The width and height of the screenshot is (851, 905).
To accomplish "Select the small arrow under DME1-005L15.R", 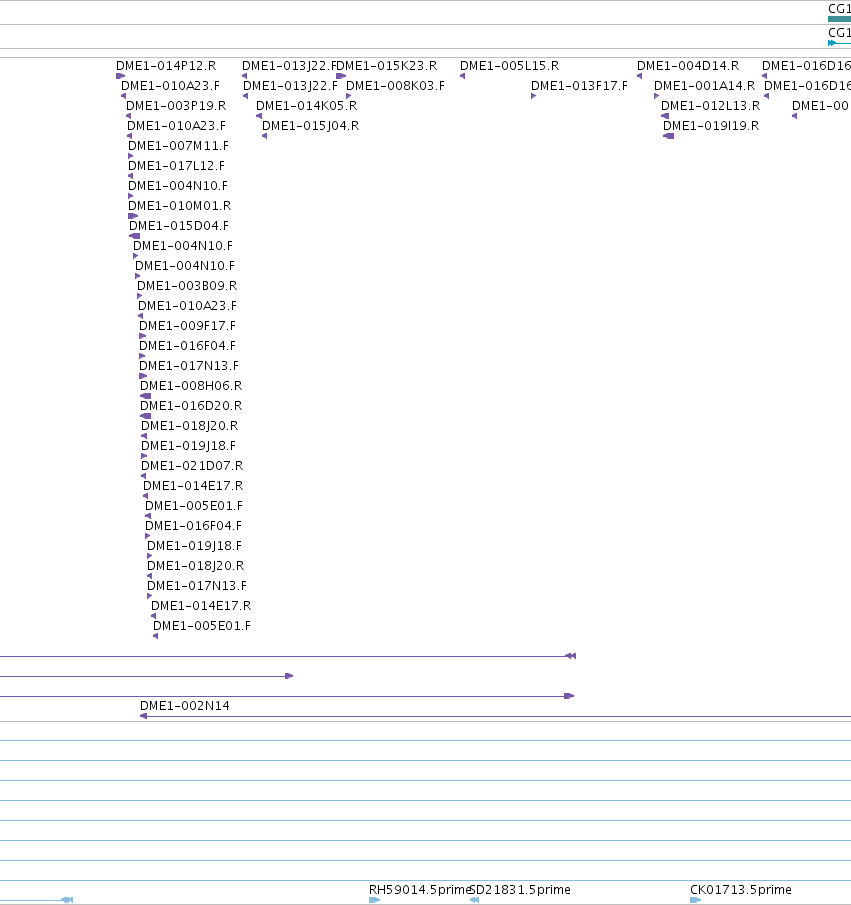I will click(462, 76).
